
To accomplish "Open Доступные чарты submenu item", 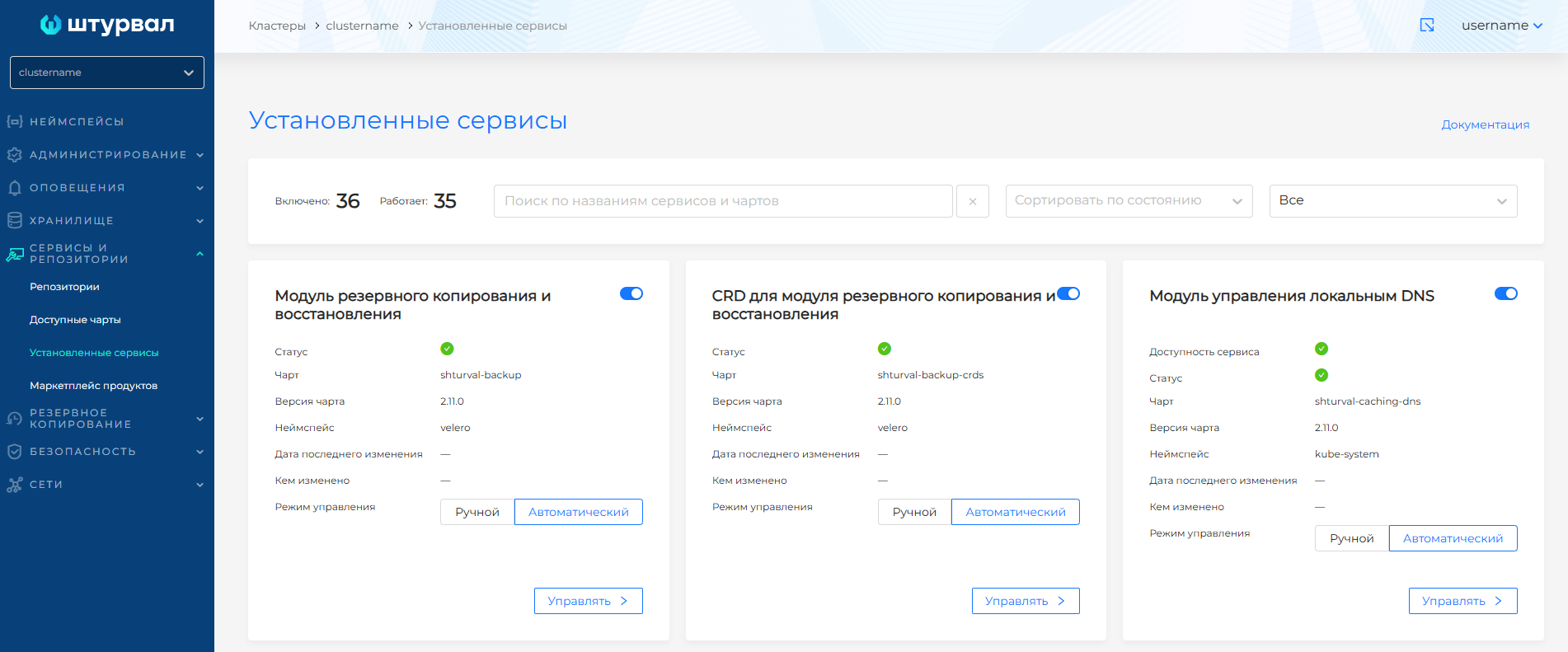I will 75,320.
